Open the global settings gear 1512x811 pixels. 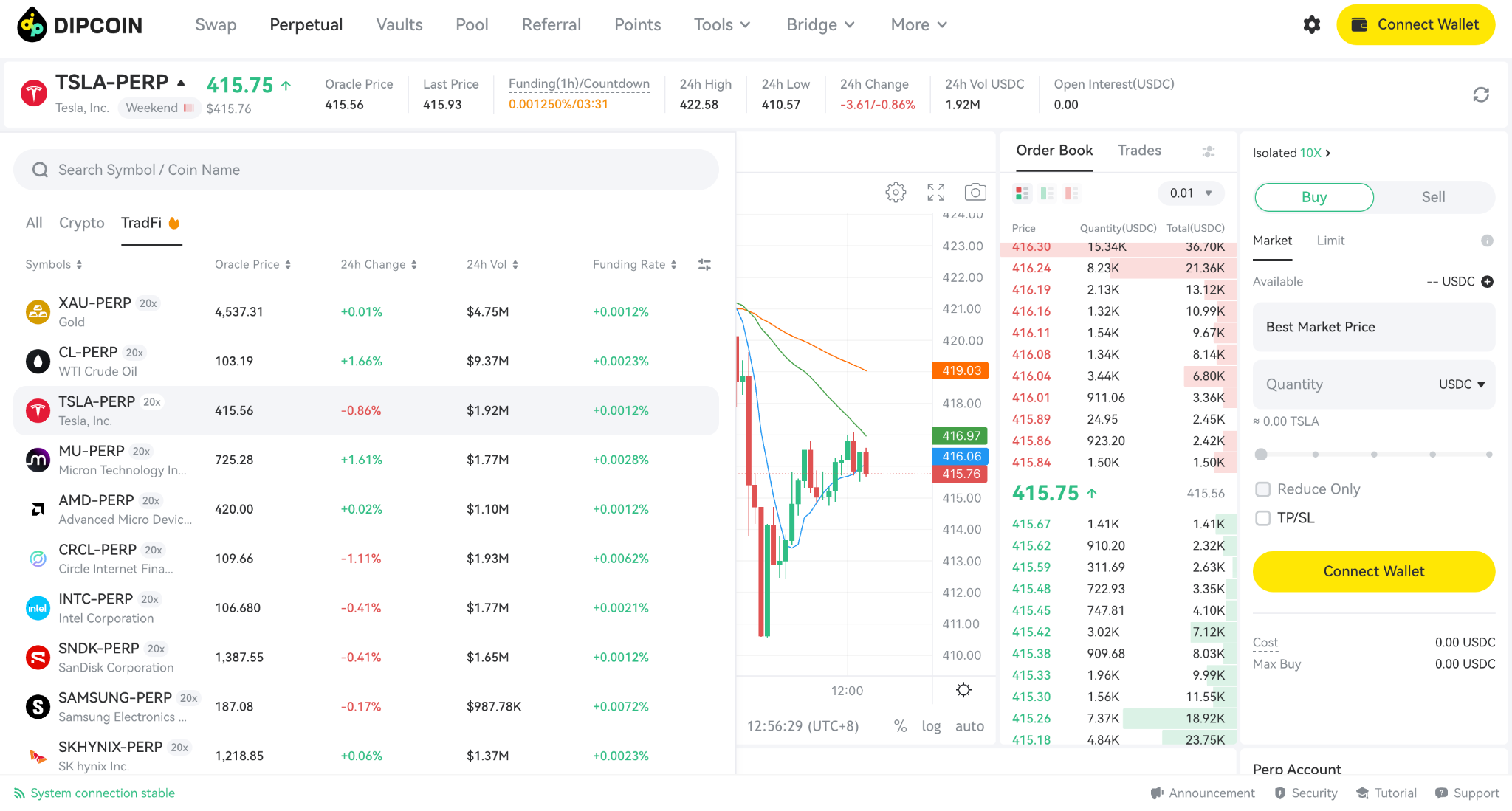tap(1312, 25)
